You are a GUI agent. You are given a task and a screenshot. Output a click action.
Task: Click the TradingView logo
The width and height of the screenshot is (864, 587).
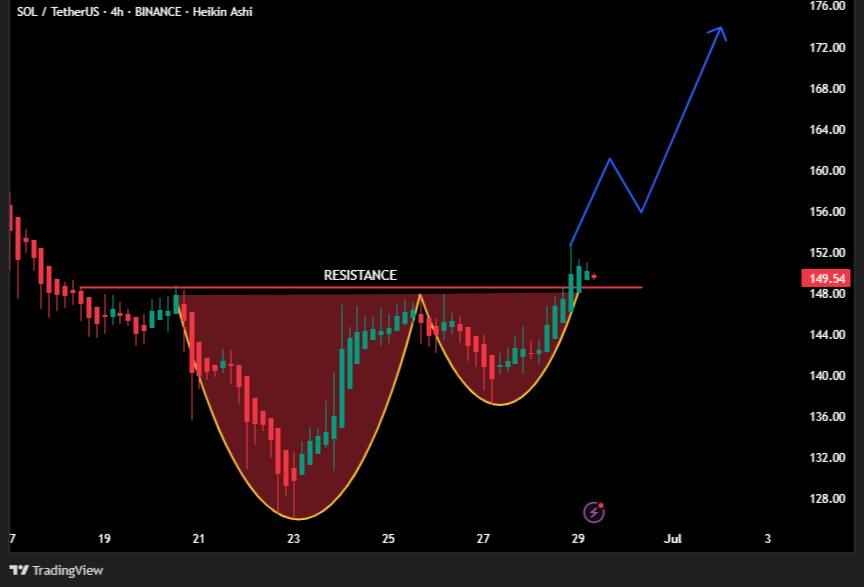[19, 570]
